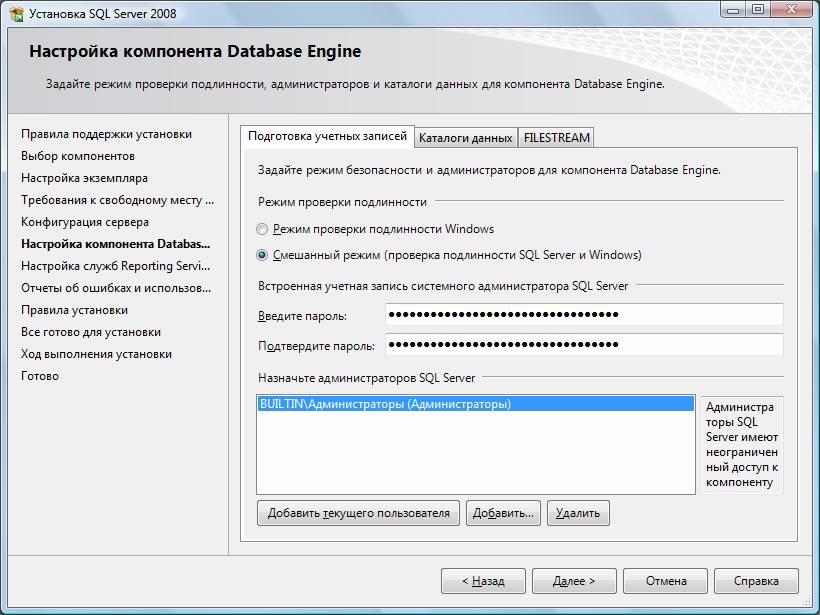This screenshot has height=615, width=820.
Task: Cancel setup with Отмена button
Action: coord(665,581)
